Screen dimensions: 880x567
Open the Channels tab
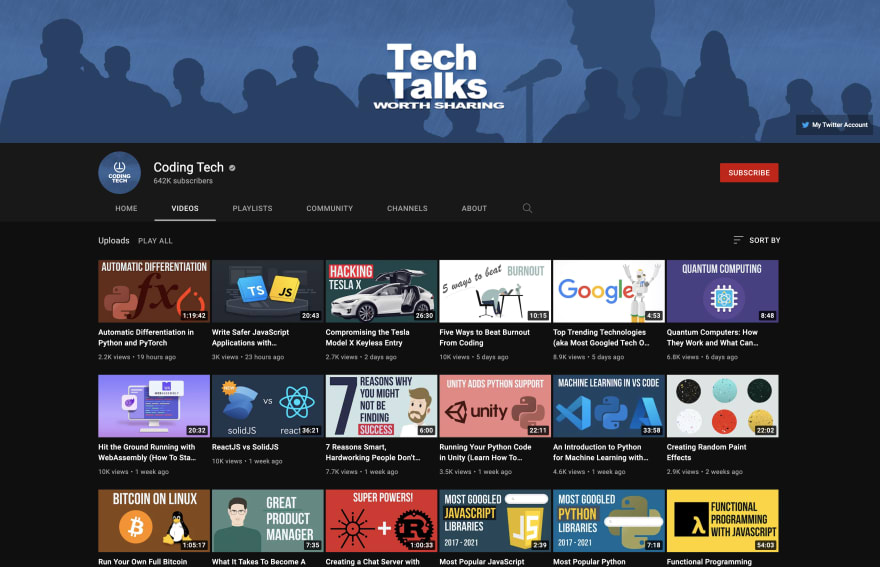[x=407, y=208]
